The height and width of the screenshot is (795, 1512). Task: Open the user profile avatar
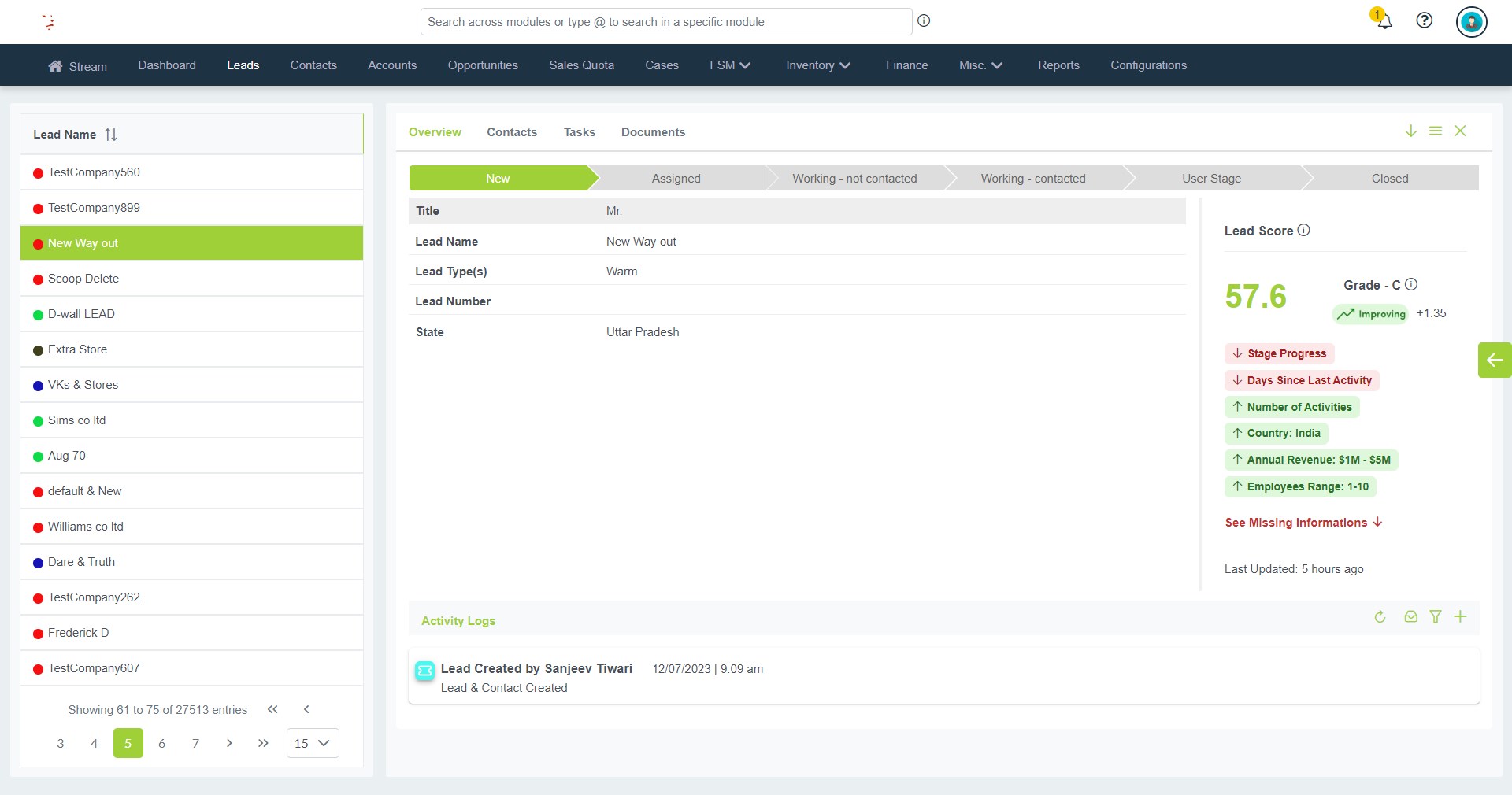point(1470,22)
